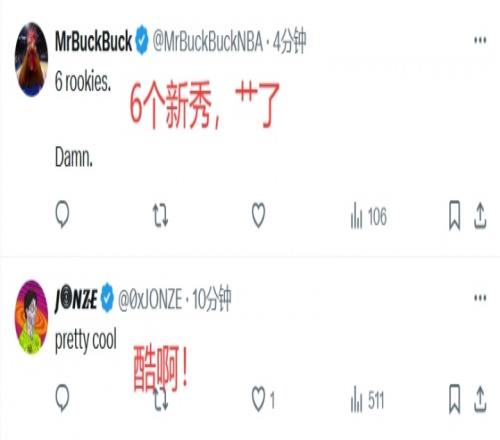Open the 4分钟 timestamp of MrBuckBuck tweet

tap(289, 41)
